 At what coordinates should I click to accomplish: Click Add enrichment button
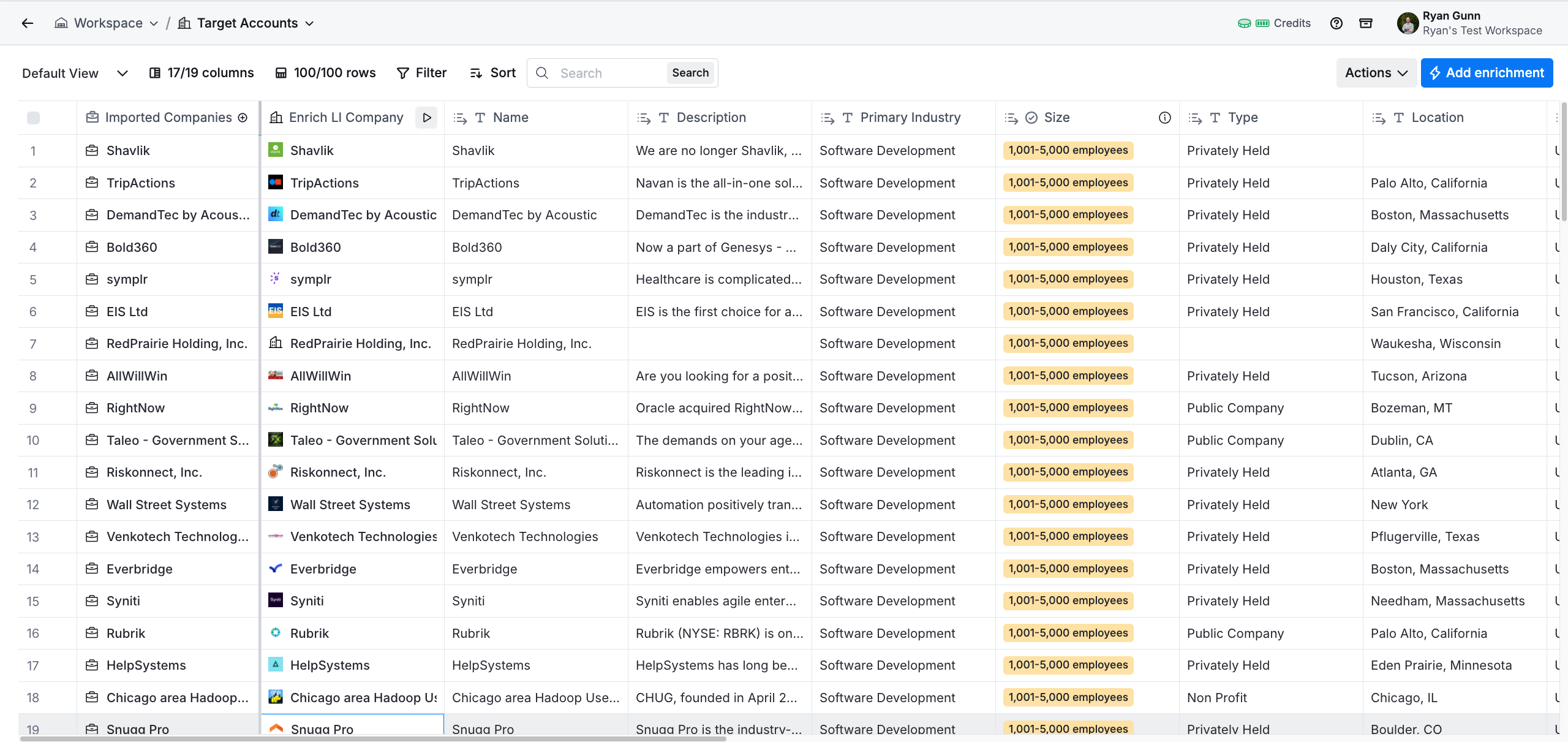click(1487, 73)
